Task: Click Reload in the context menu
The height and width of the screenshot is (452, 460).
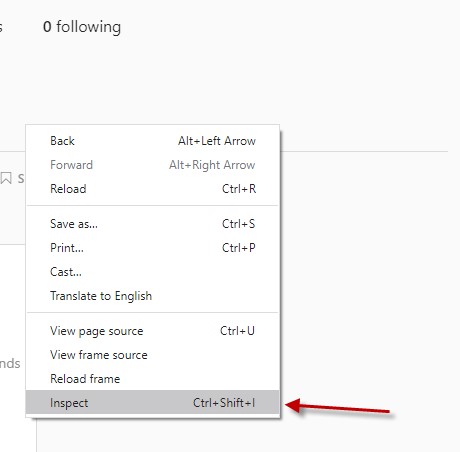Action: coord(152,189)
